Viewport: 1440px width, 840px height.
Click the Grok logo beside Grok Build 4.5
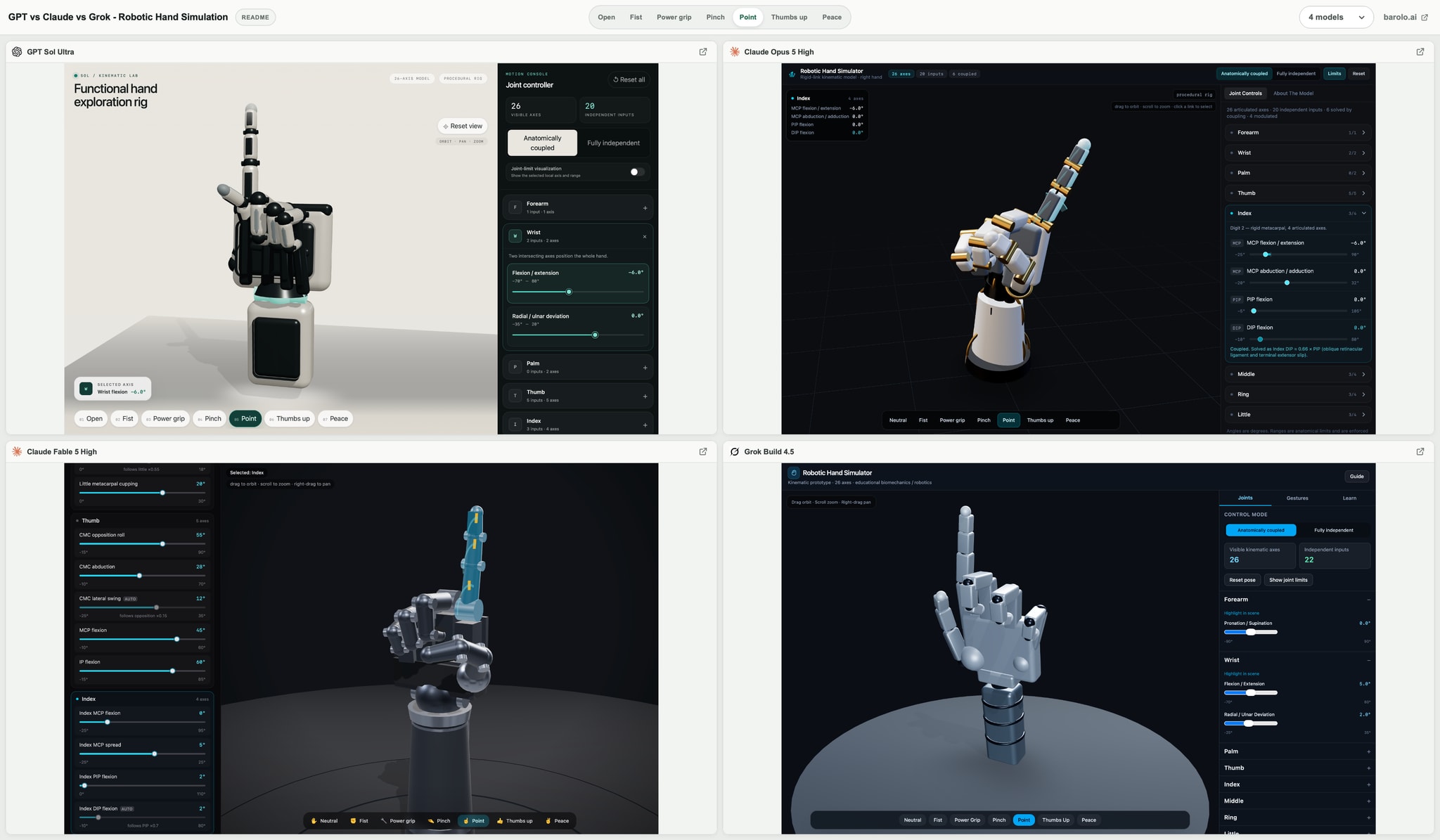(x=735, y=451)
